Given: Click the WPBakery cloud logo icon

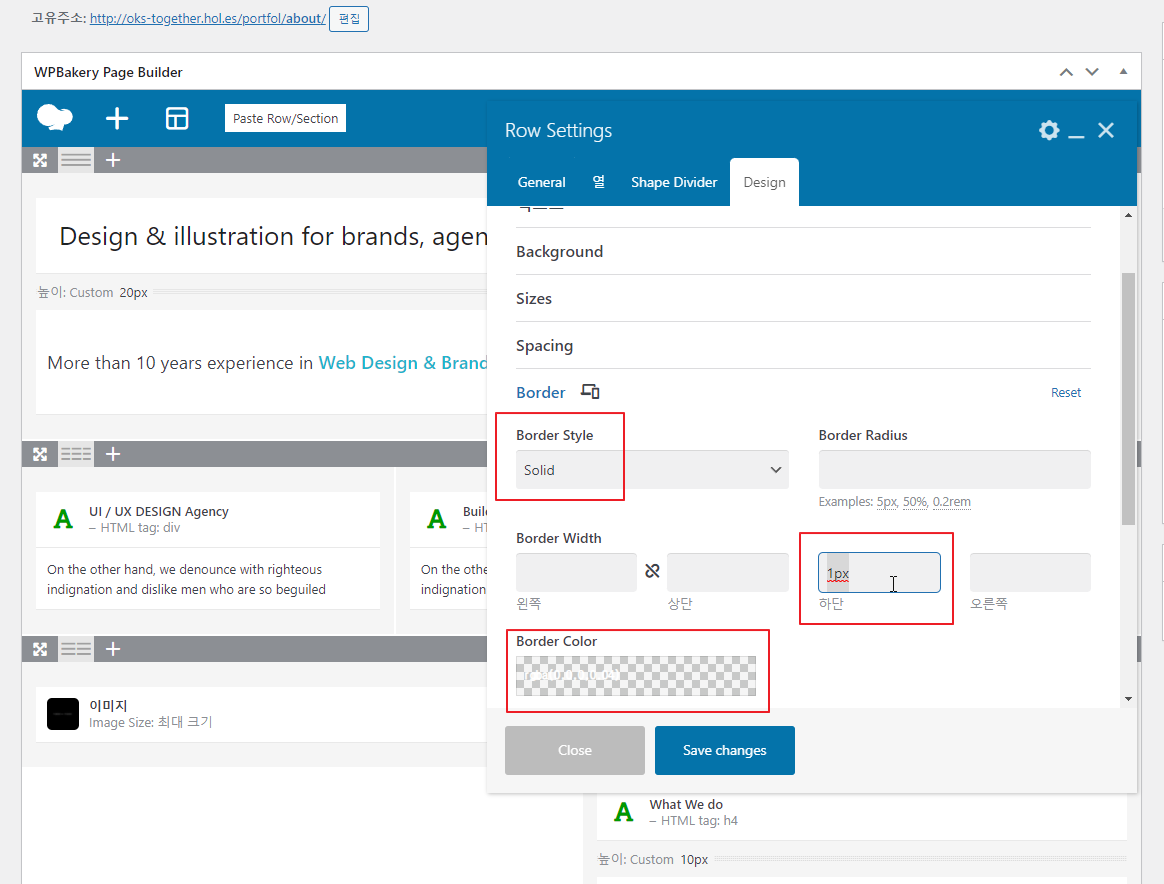Looking at the screenshot, I should pos(55,118).
